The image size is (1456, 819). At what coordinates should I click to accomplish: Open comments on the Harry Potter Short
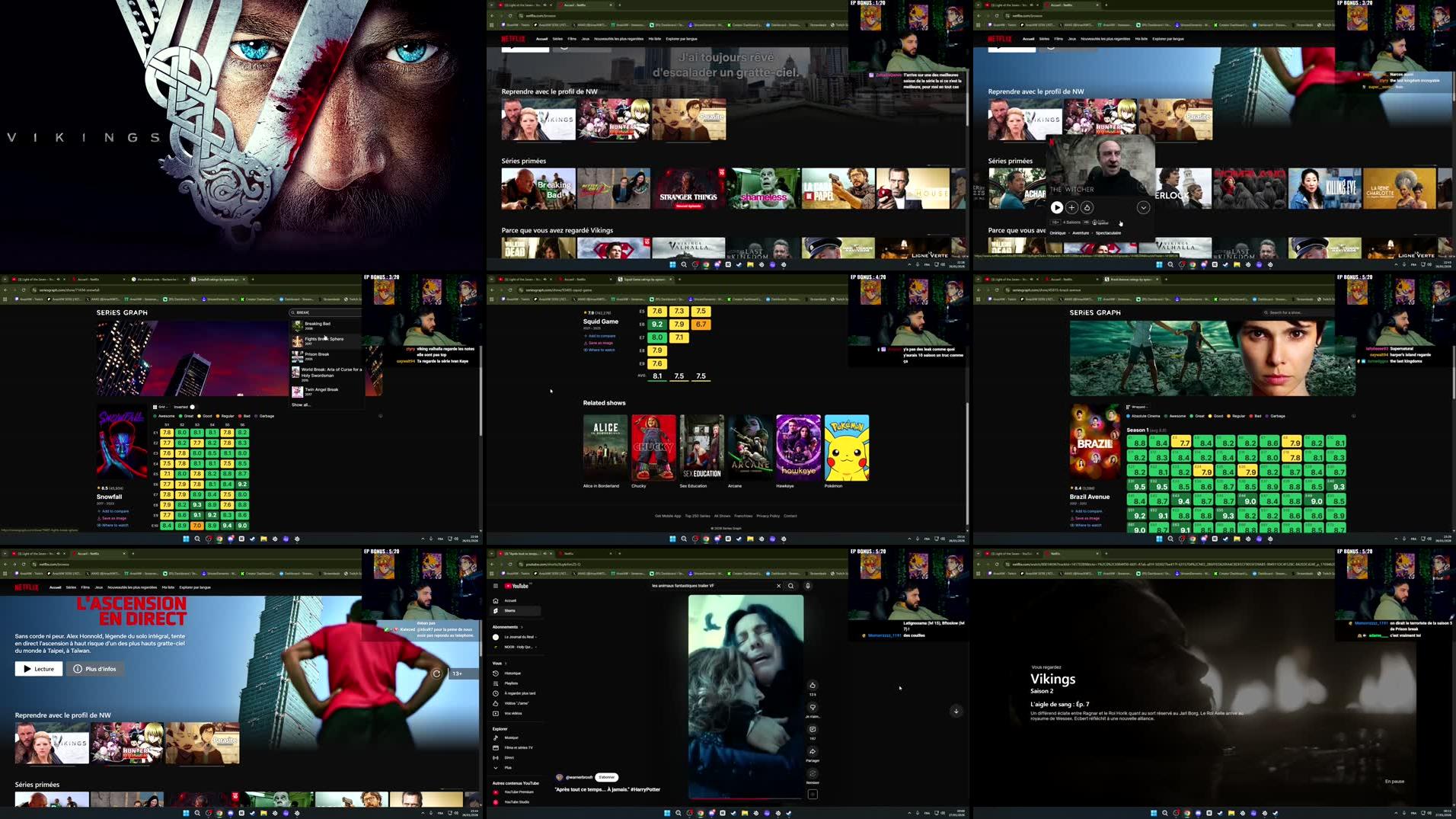pyautogui.click(x=813, y=728)
